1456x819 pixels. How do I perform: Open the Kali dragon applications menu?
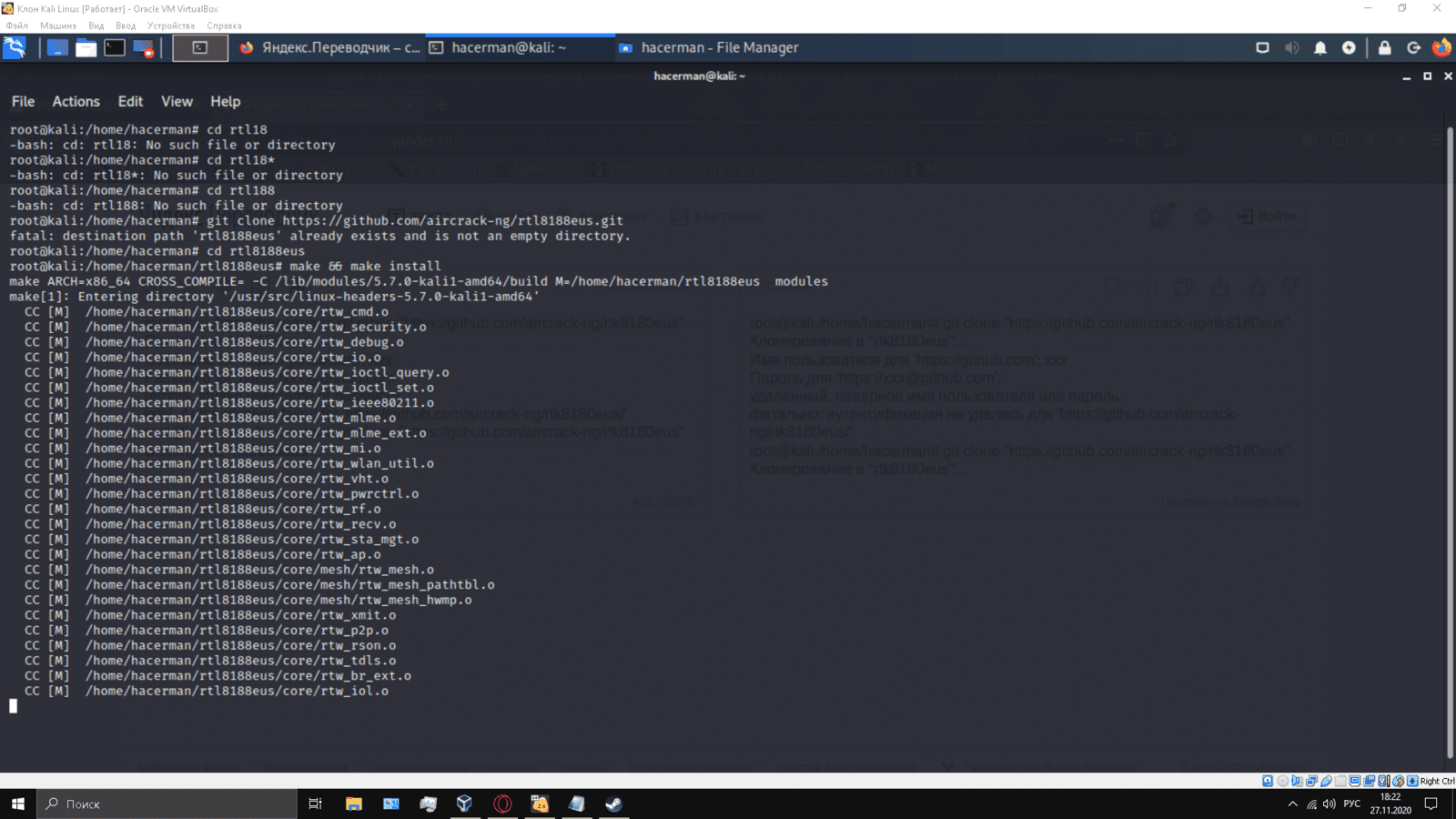(15, 47)
